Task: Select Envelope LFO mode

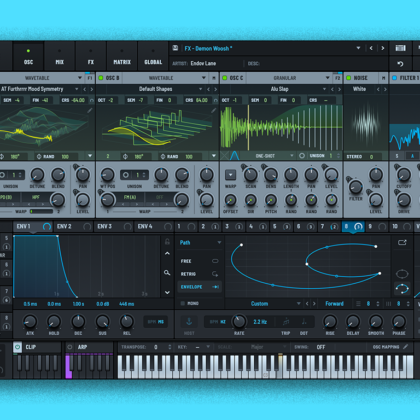Action: [199, 287]
